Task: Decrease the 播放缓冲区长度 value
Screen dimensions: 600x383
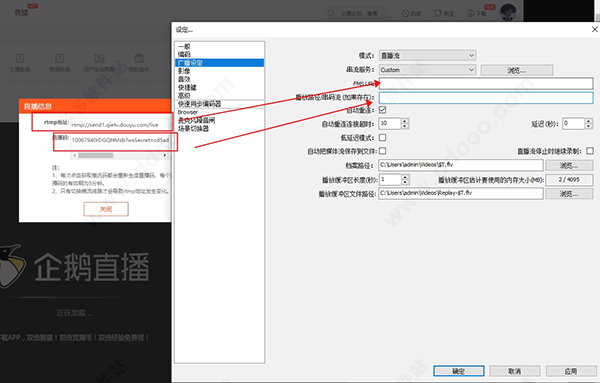Action: (405, 182)
